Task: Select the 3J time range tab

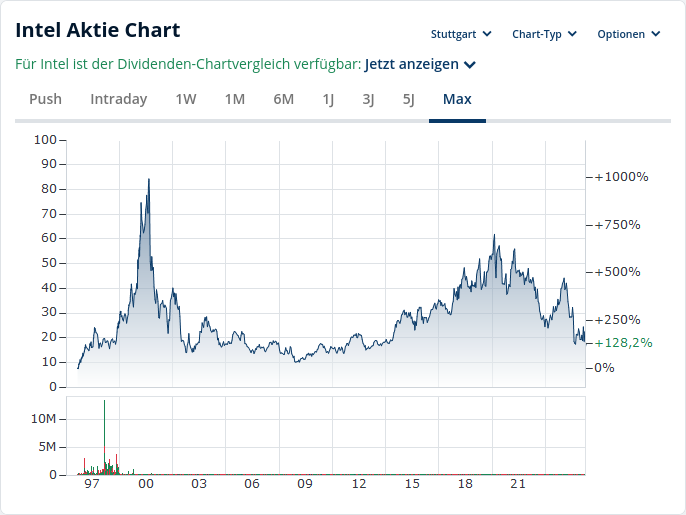Action: (368, 99)
